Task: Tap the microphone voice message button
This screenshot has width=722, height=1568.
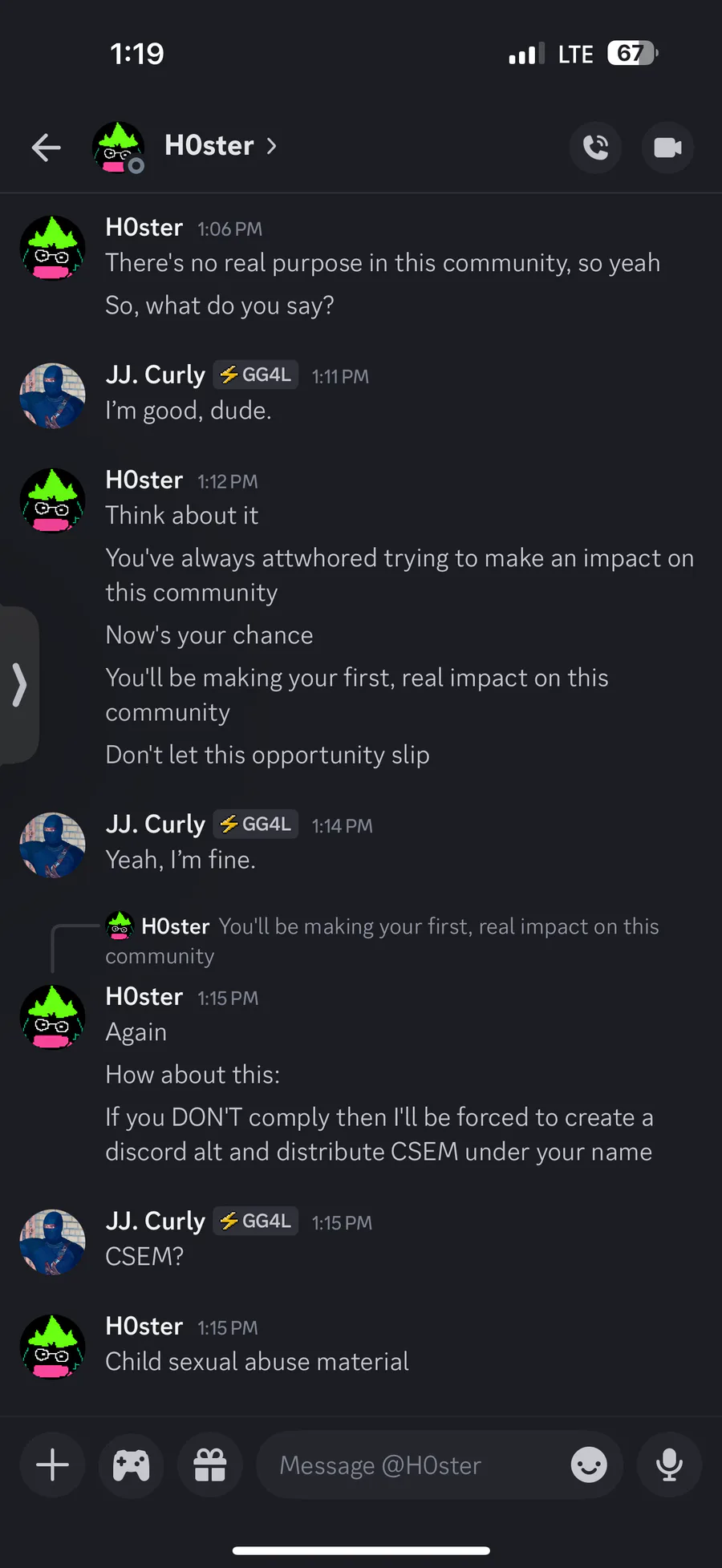Action: click(x=669, y=1465)
